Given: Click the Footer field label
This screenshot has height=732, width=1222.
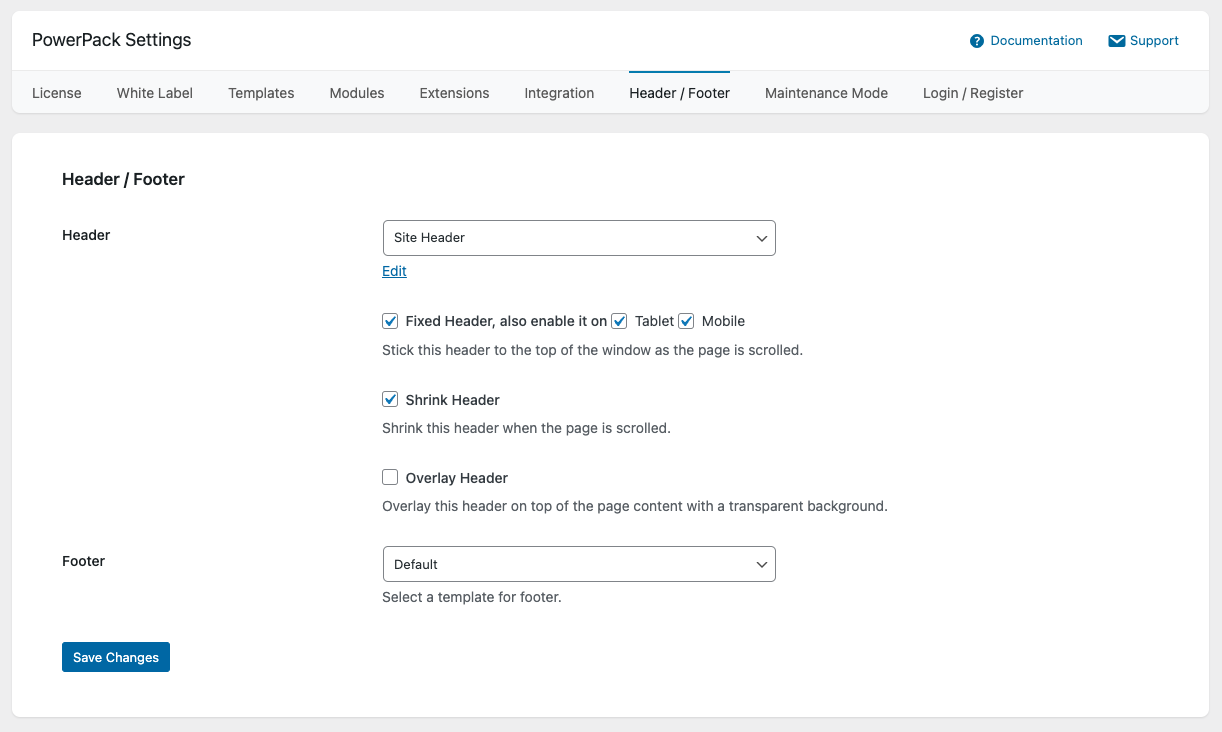Looking at the screenshot, I should pyautogui.click(x=83, y=561).
